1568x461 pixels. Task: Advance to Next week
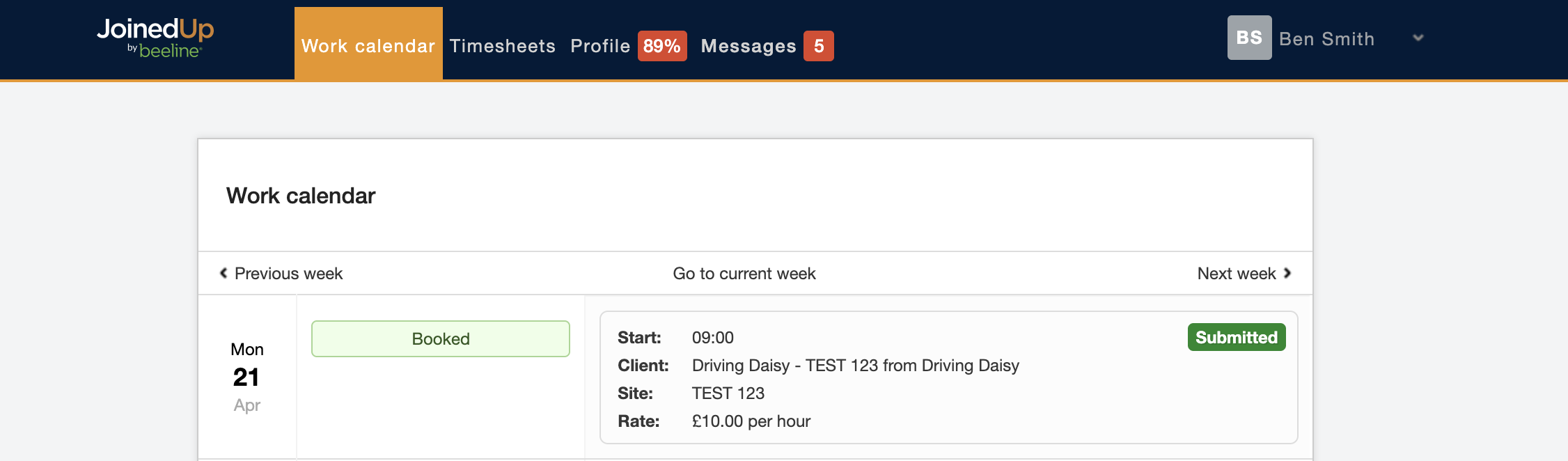[1237, 274]
